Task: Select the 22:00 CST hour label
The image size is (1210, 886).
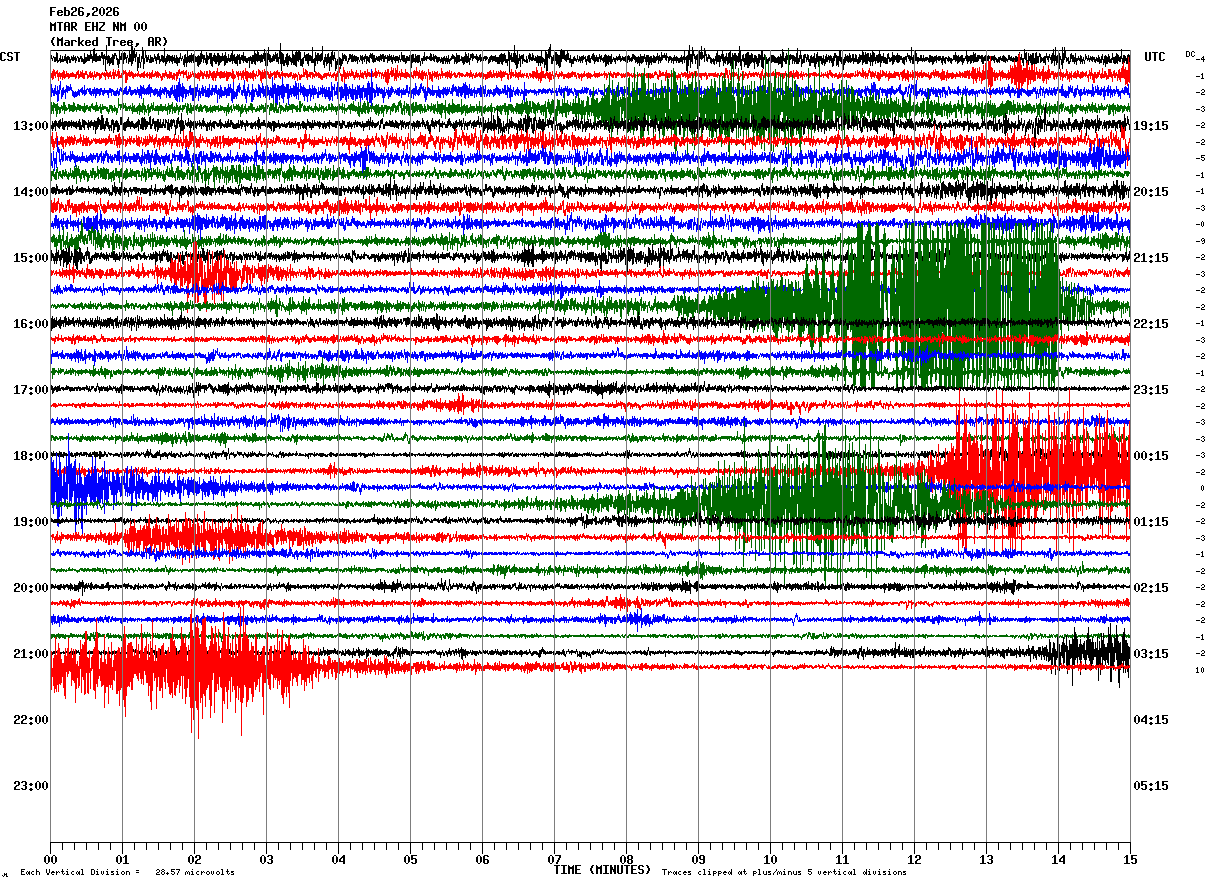Action: point(31,720)
